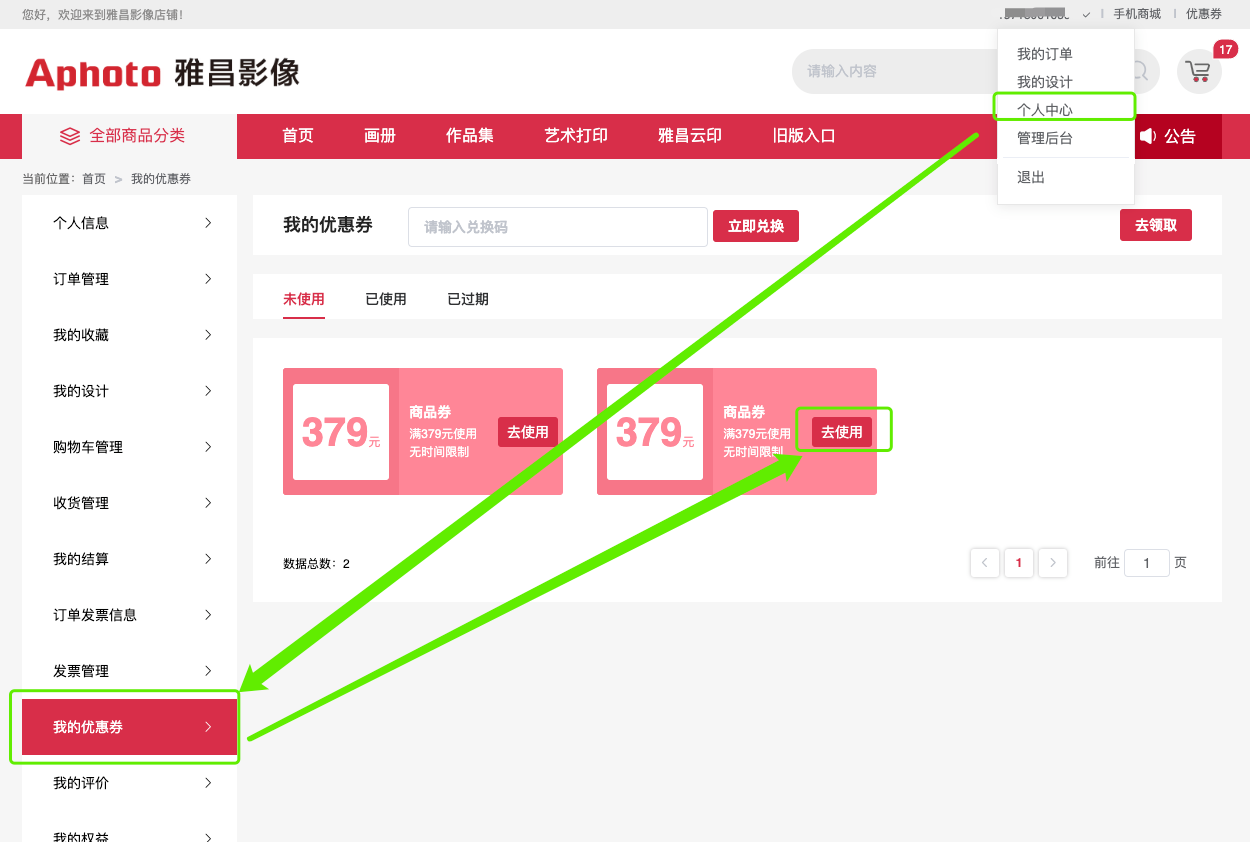Switch to the 已使用 tab
Image resolution: width=1250 pixels, height=842 pixels.
tap(385, 299)
